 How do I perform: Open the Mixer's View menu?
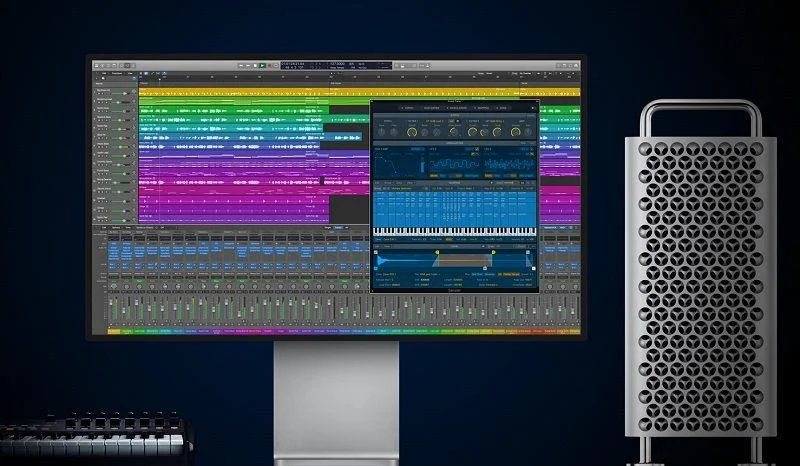128,228
